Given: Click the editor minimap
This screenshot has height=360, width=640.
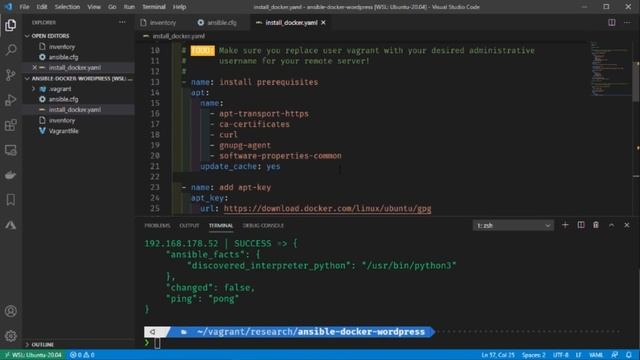Looking at the screenshot, I should pos(611,69).
